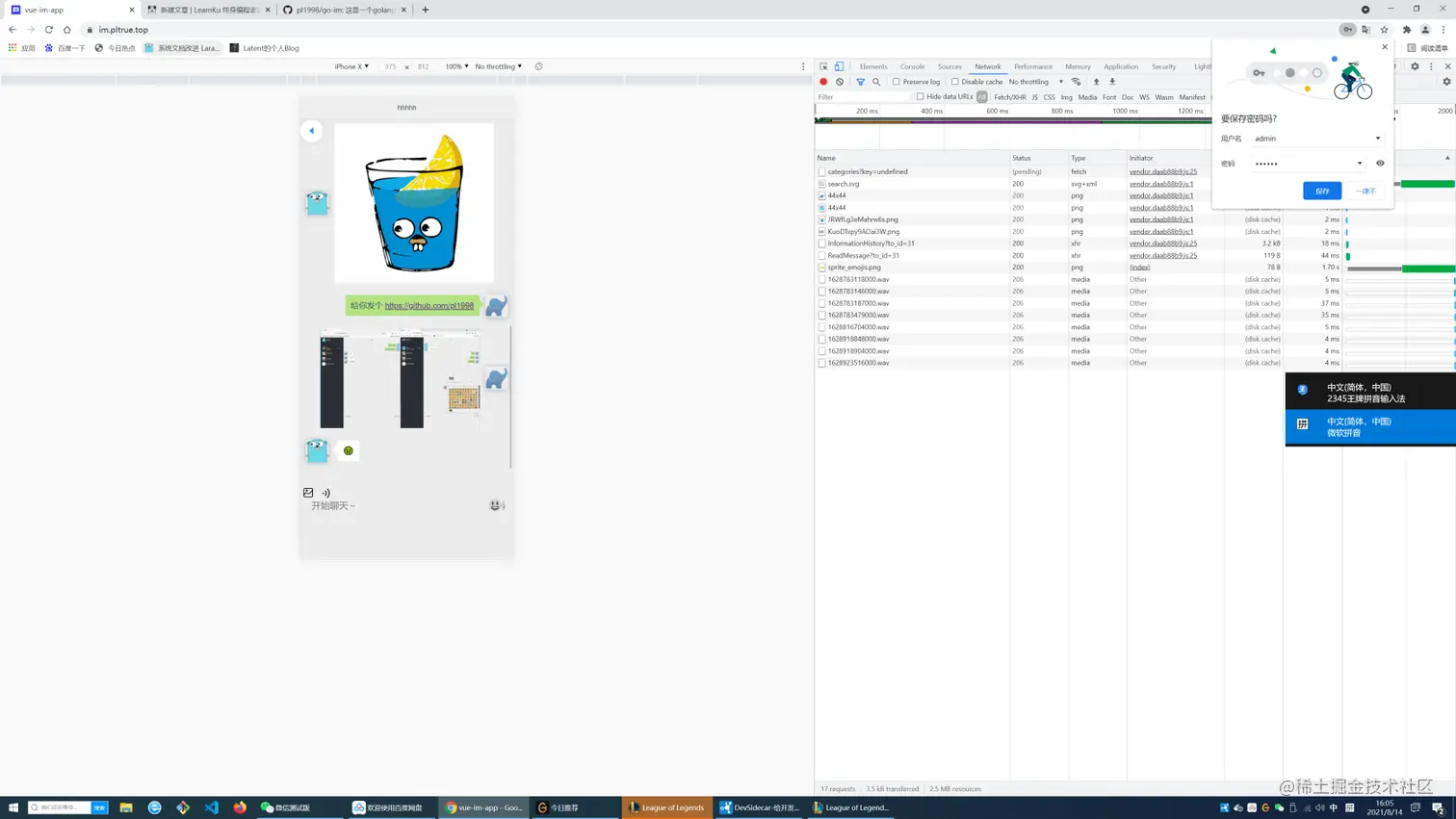Switch to the Elements tab
The height and width of the screenshot is (819, 1456).
[x=873, y=66]
